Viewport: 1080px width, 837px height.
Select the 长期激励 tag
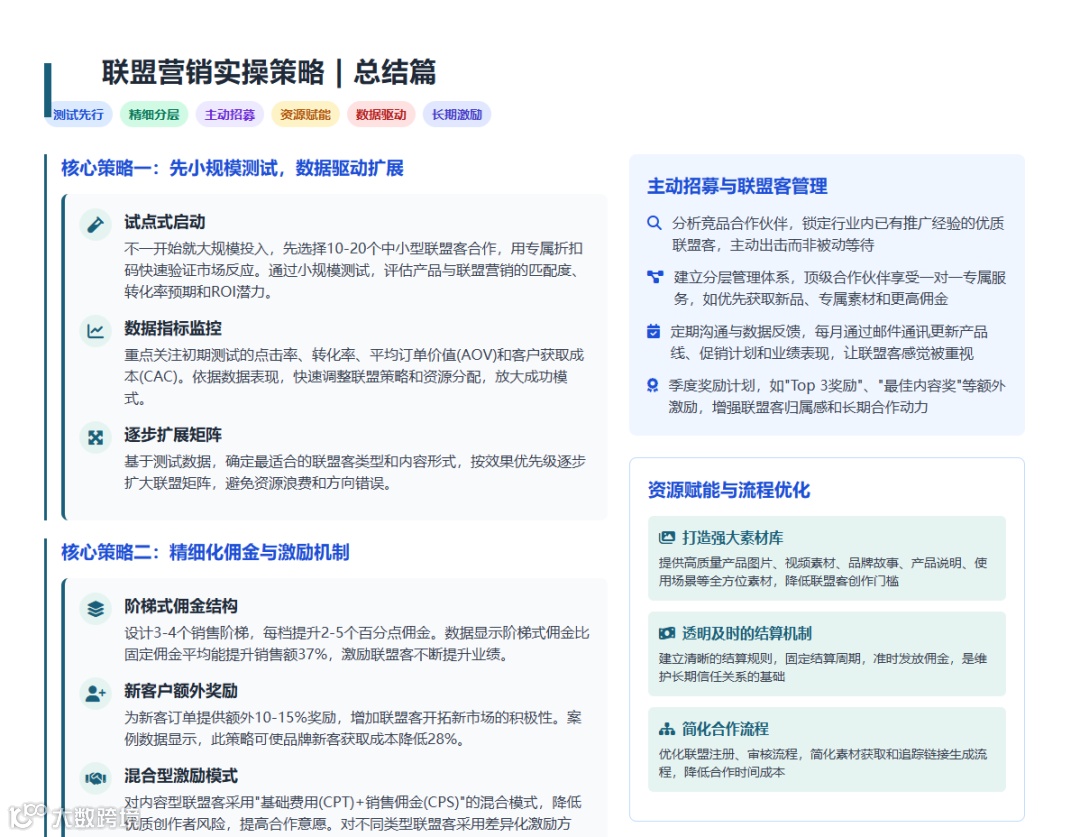[457, 114]
